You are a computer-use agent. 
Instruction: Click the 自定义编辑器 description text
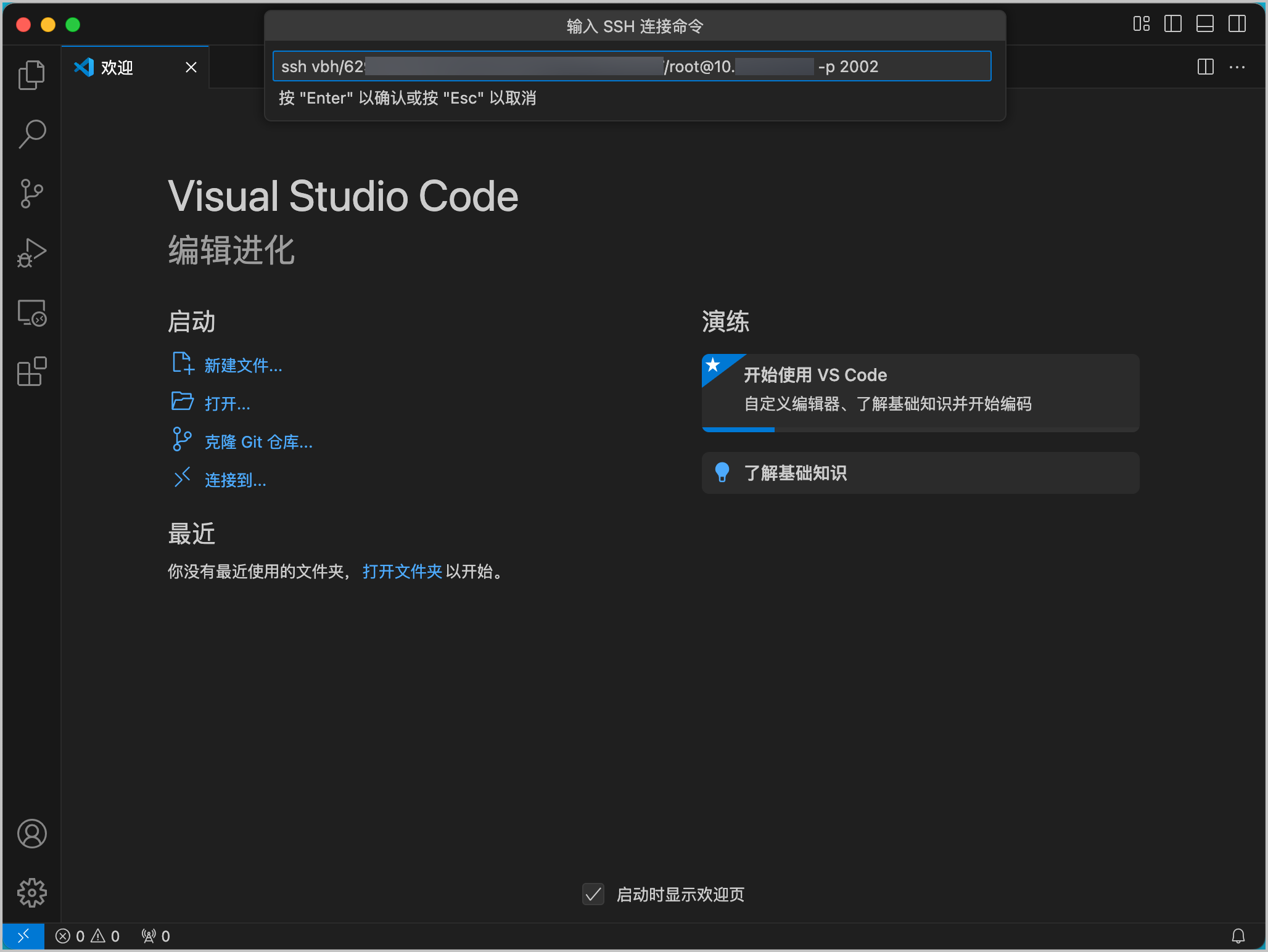pos(888,404)
